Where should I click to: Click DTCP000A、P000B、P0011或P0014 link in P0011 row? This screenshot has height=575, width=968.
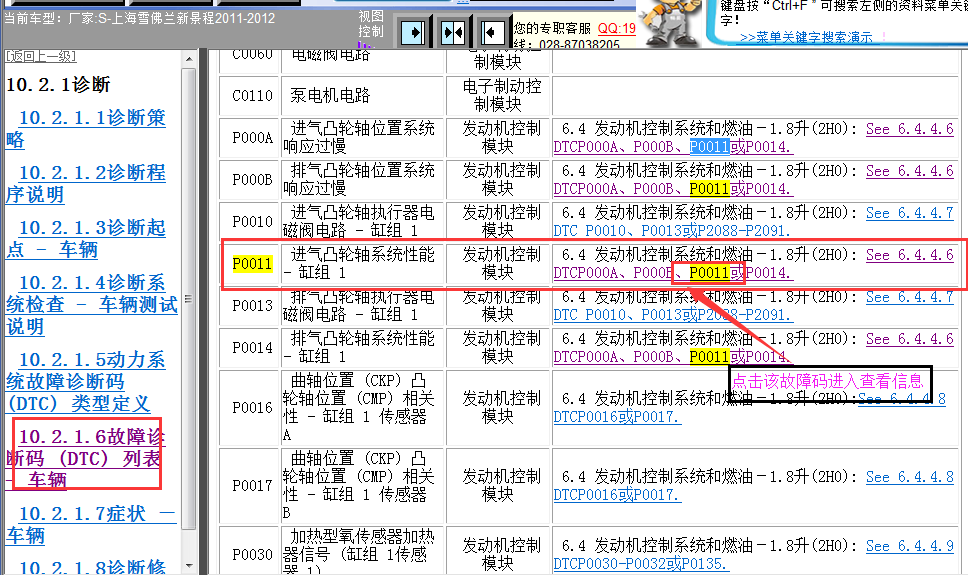673,273
